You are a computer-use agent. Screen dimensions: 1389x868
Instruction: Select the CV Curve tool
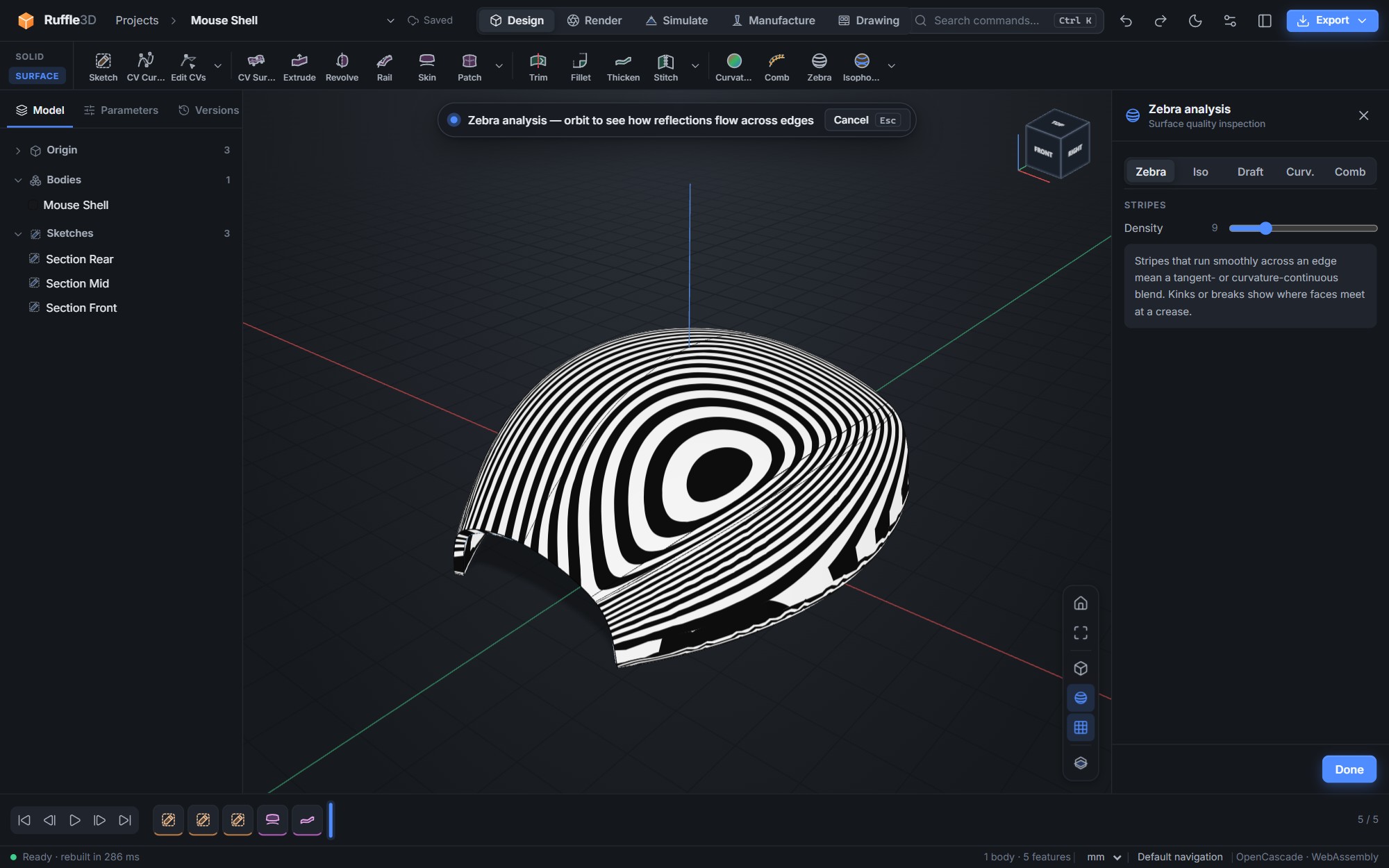tap(146, 67)
